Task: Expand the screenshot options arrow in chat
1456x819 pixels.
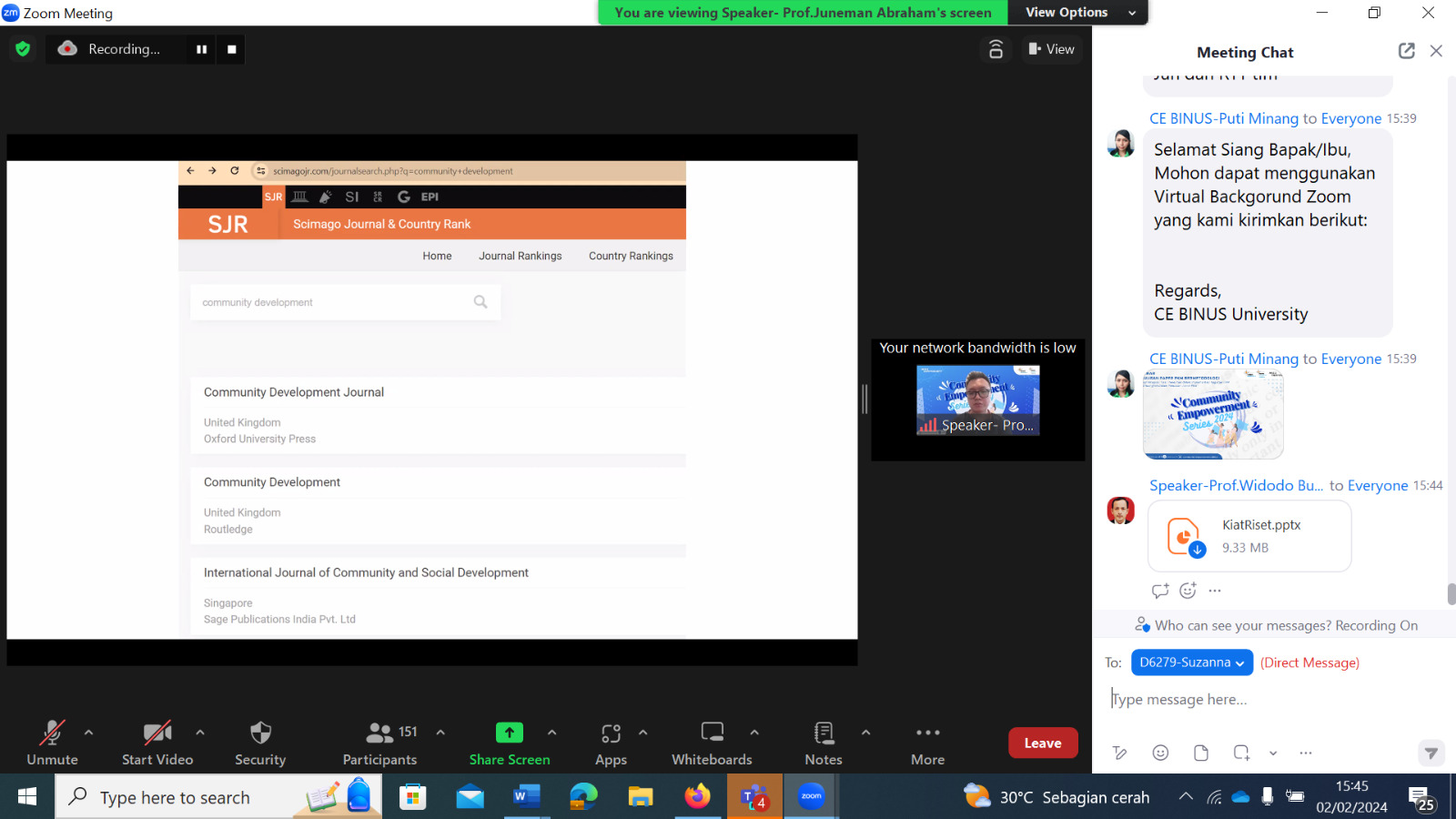Action: pyautogui.click(x=1273, y=753)
